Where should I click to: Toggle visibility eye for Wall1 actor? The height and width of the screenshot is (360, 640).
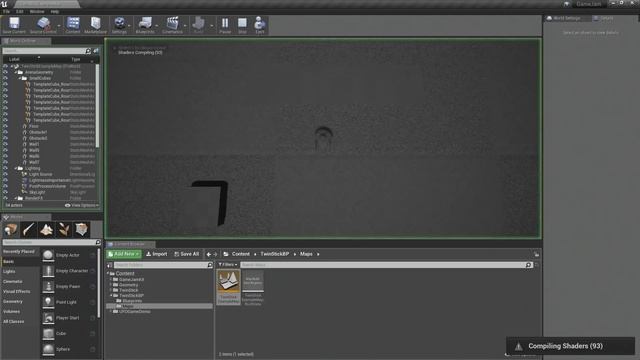[5, 144]
